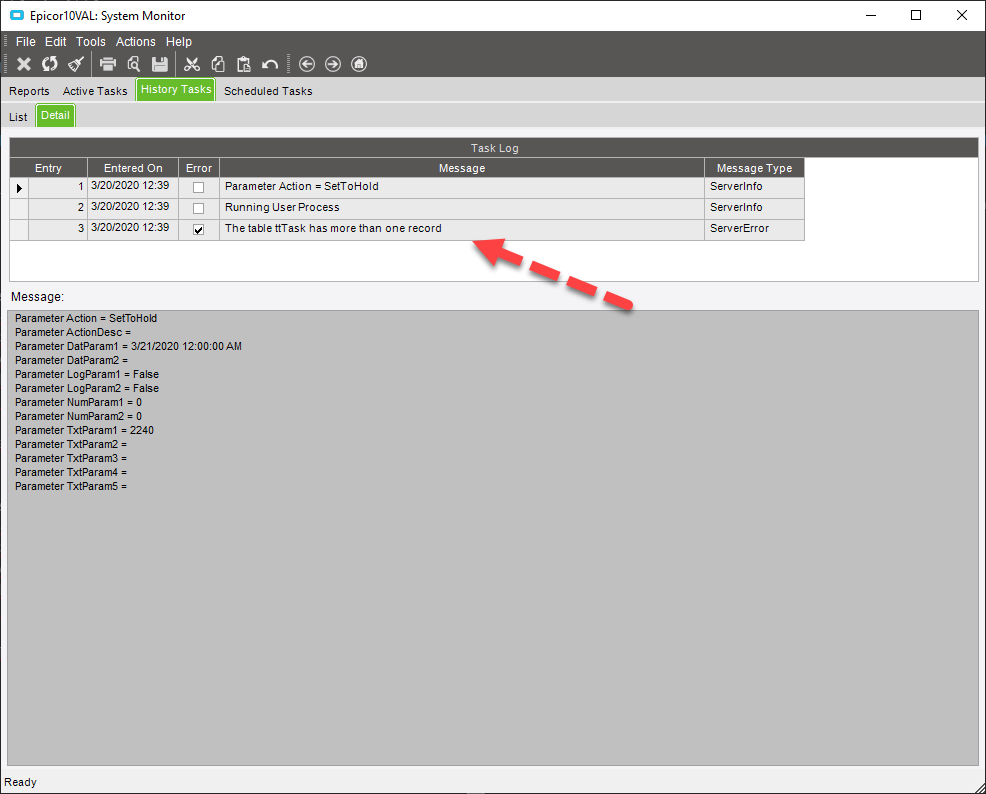Click the Cut scissors toolbar icon
Image resolution: width=986 pixels, height=794 pixels.
[192, 64]
